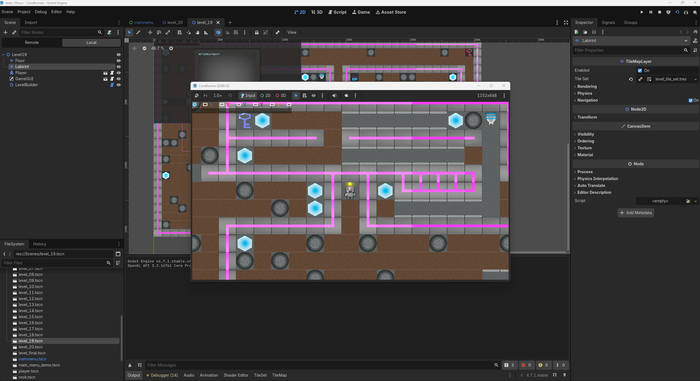
Task: Toggle visibility of the Player node
Action: tap(119, 73)
